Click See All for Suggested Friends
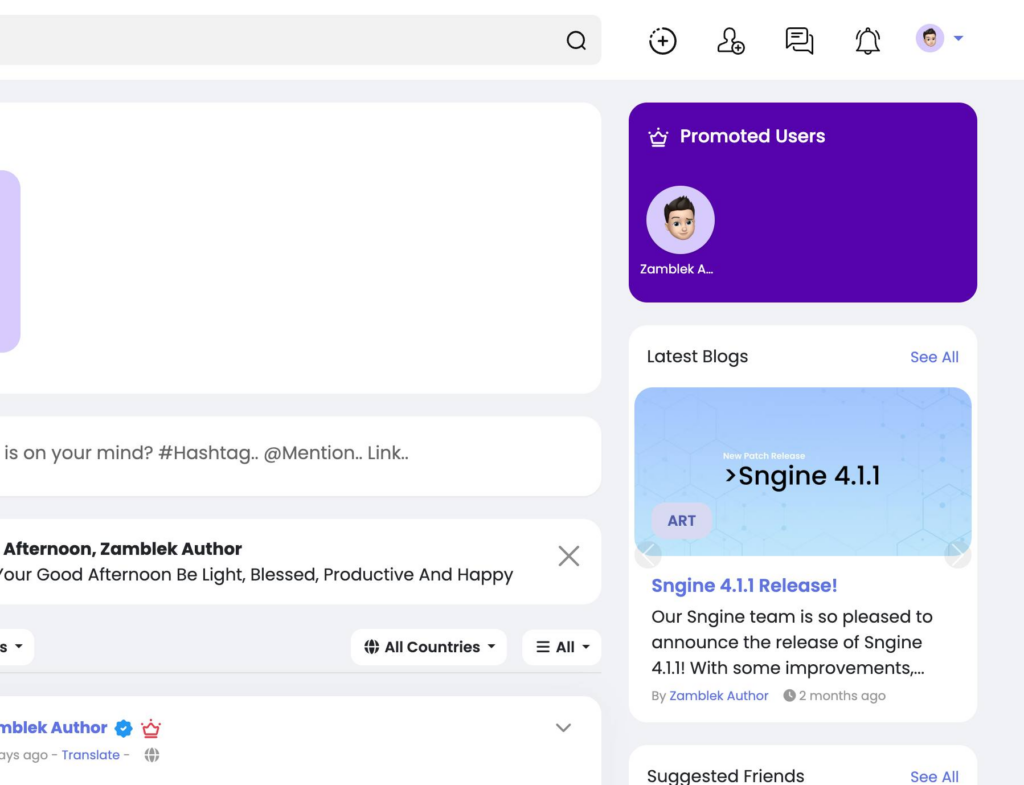Viewport: 1024px width, 785px height. point(934,776)
